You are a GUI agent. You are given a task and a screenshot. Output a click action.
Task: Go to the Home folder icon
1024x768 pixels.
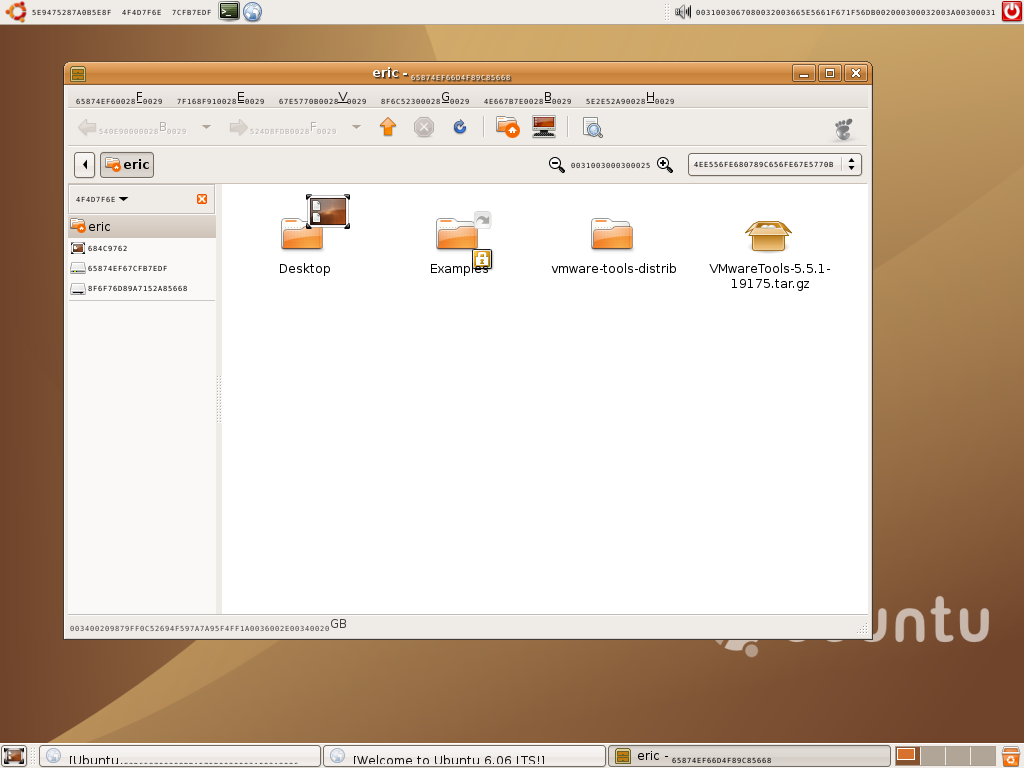coord(507,127)
